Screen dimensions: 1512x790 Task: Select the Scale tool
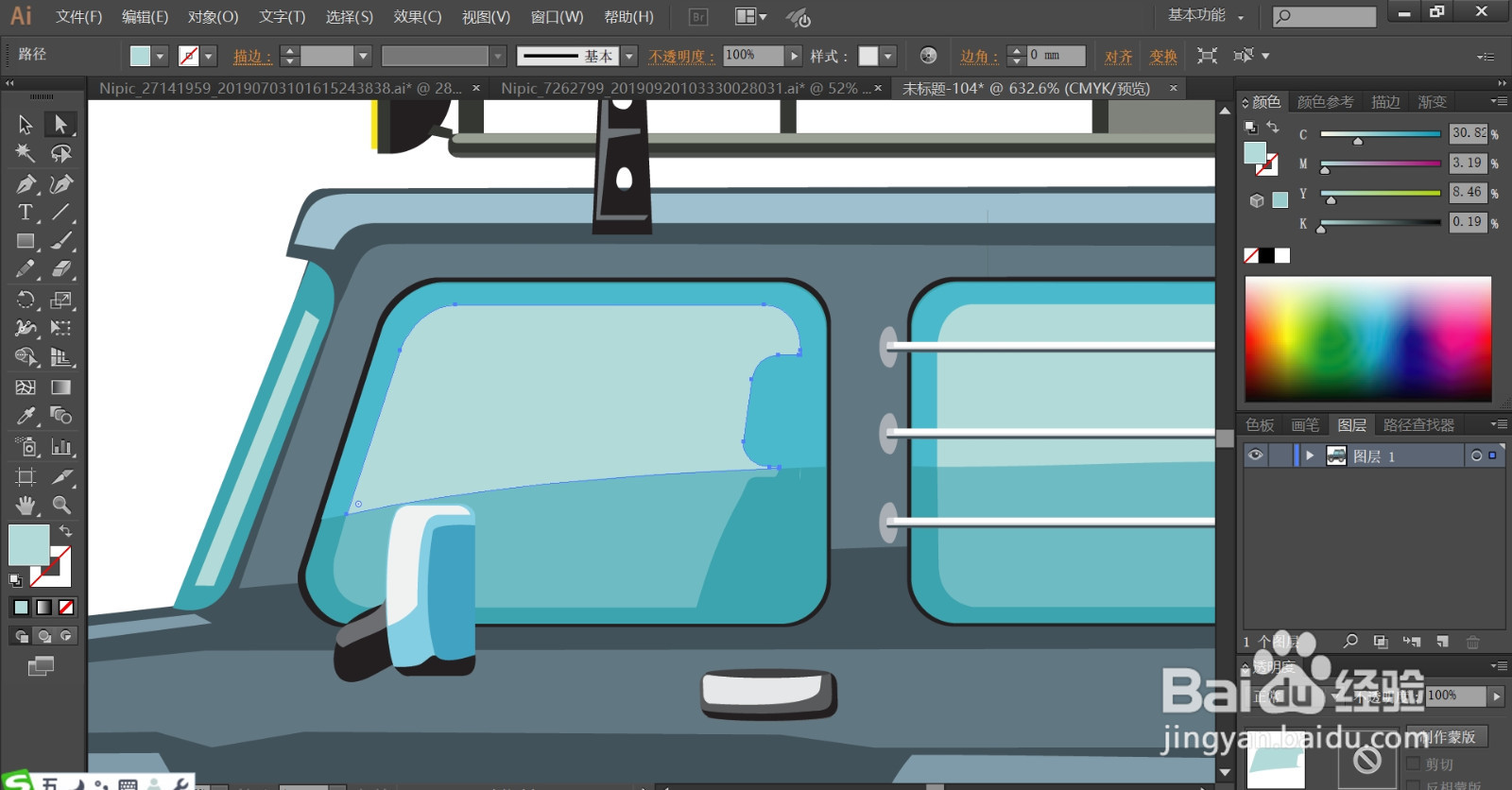tap(60, 301)
